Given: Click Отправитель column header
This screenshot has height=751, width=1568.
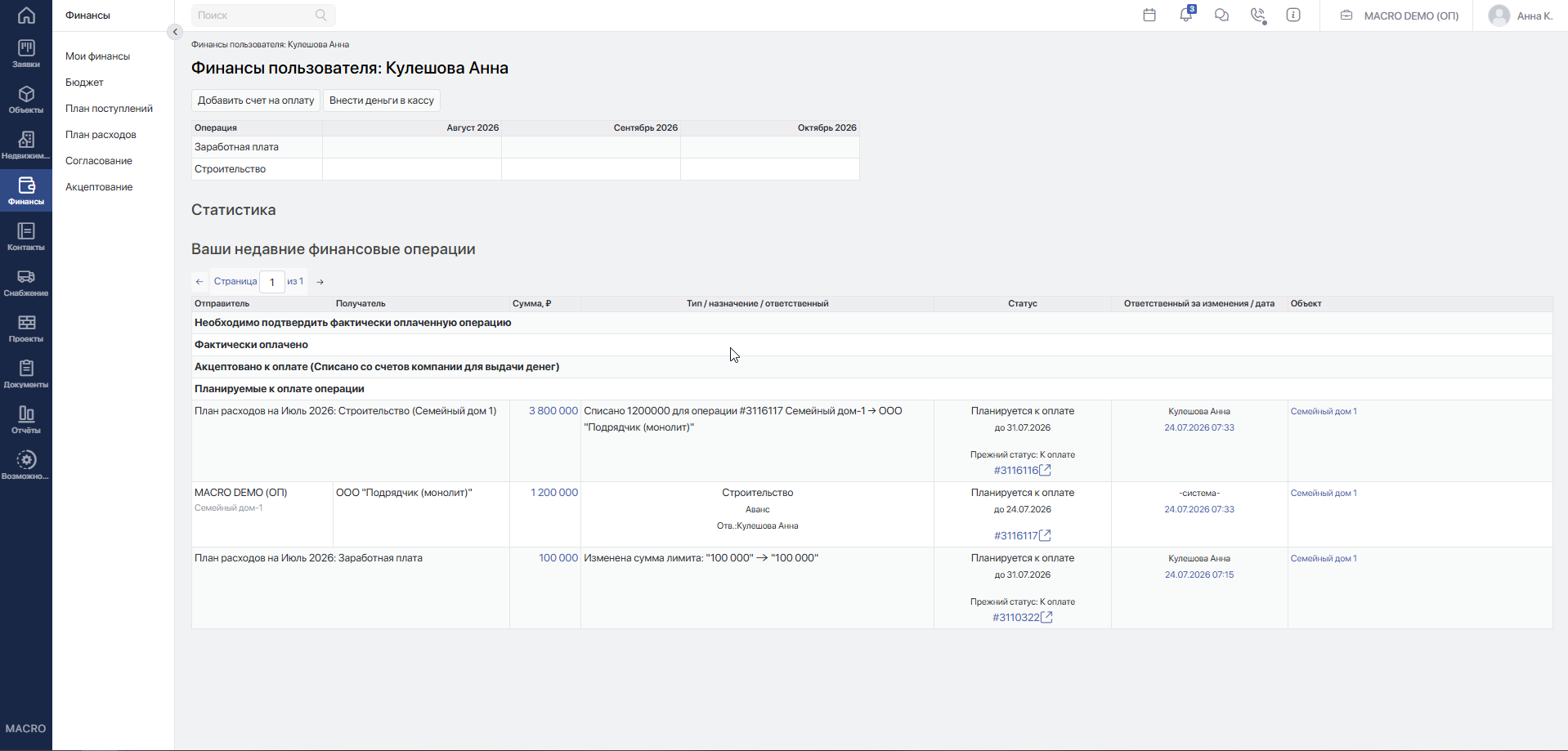Looking at the screenshot, I should click(222, 304).
